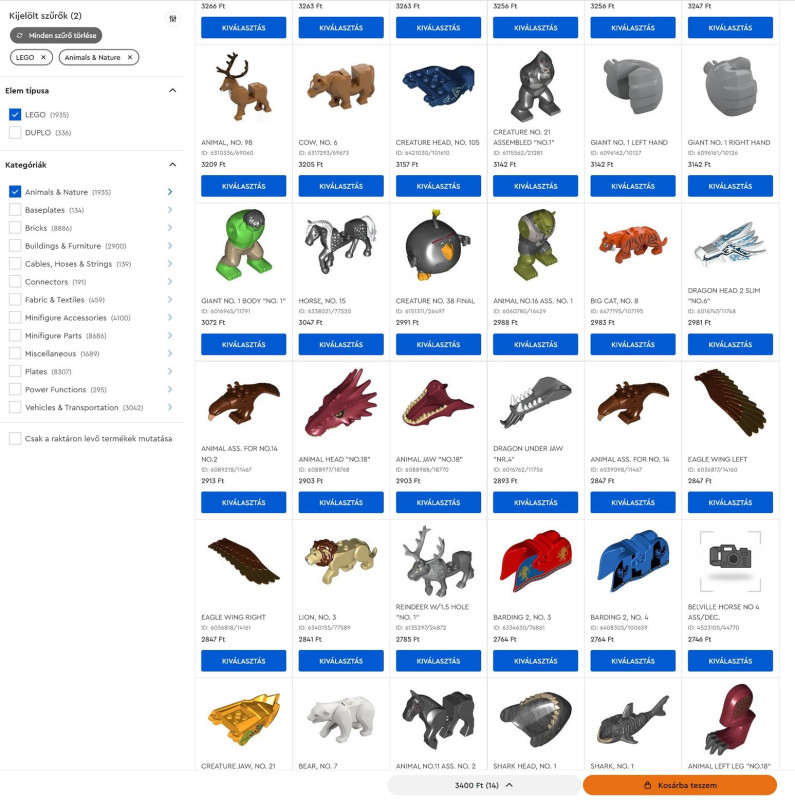Open the filter settings sliders icon
795x800 pixels.
[173, 19]
